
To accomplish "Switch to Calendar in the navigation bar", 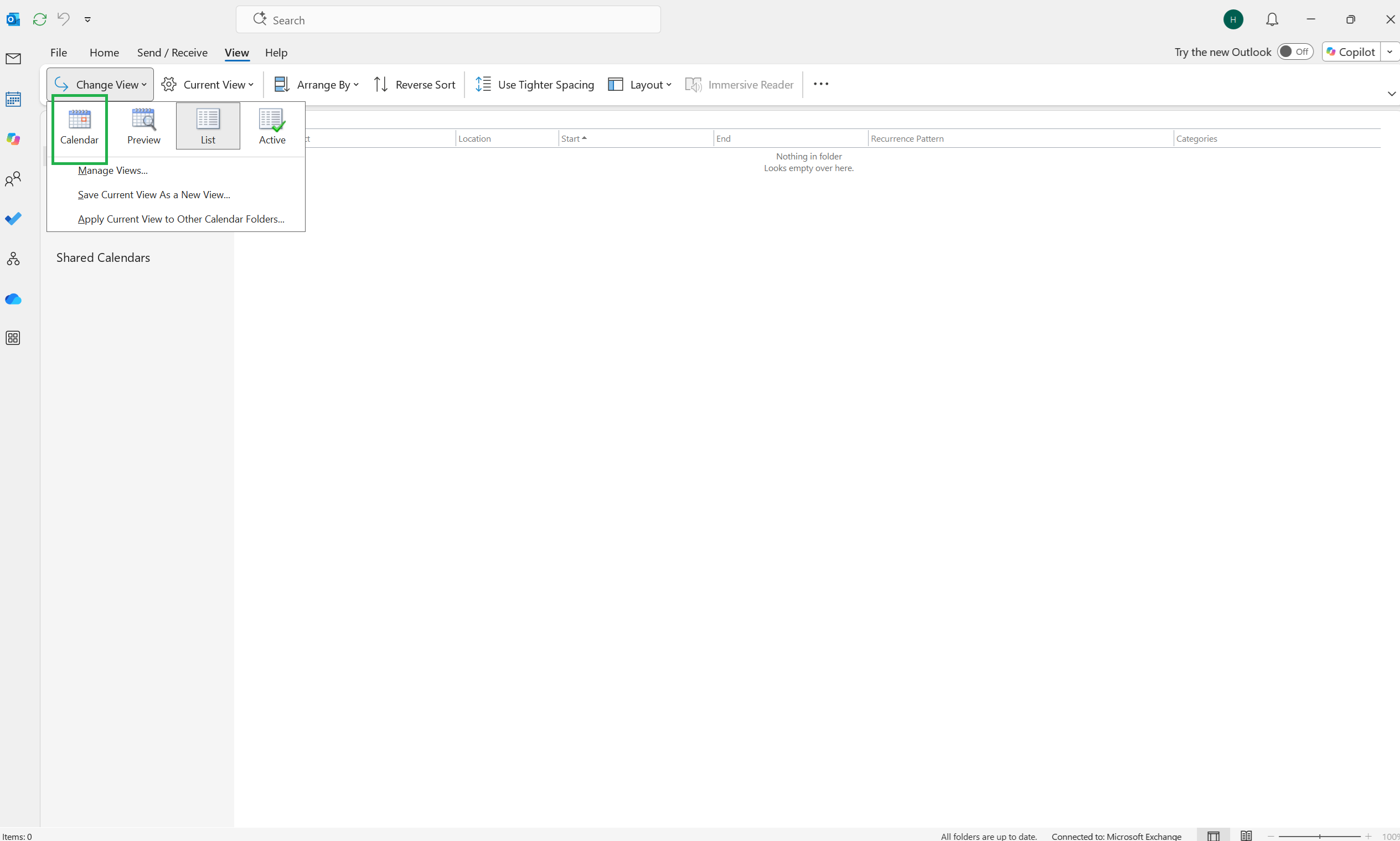I will coord(13,99).
